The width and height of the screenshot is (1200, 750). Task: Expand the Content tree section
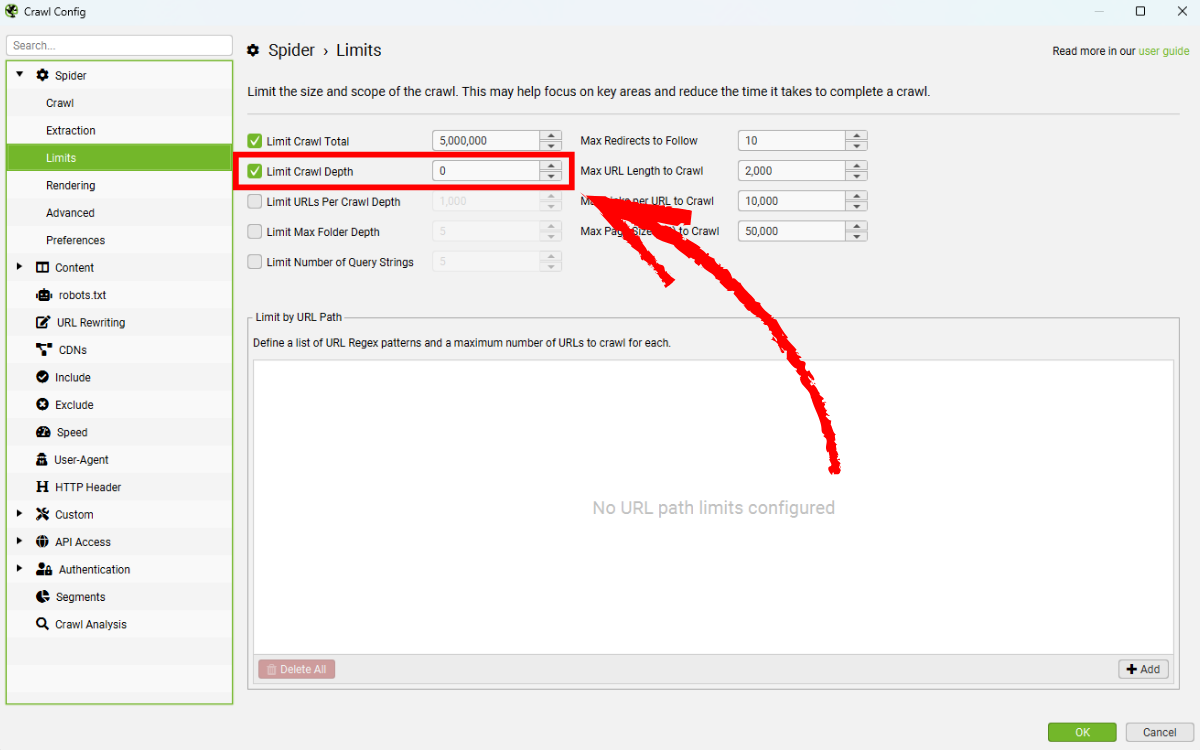pyautogui.click(x=19, y=267)
